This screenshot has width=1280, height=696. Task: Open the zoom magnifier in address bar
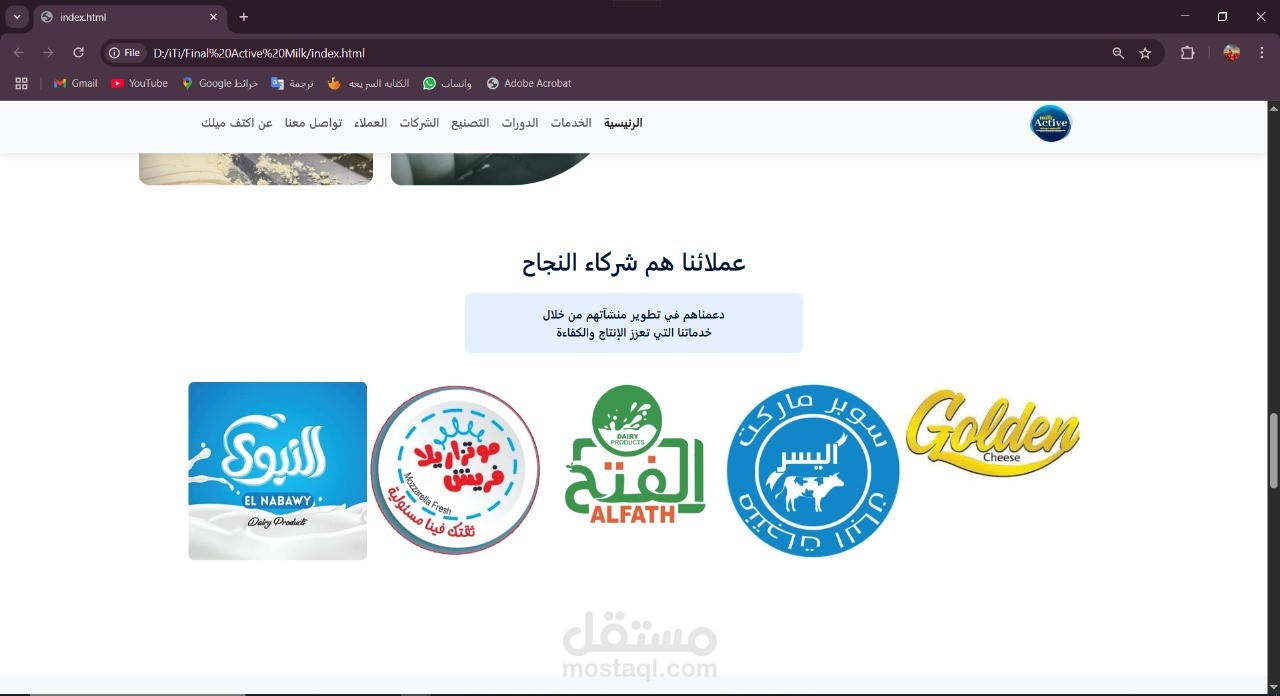[x=1118, y=53]
